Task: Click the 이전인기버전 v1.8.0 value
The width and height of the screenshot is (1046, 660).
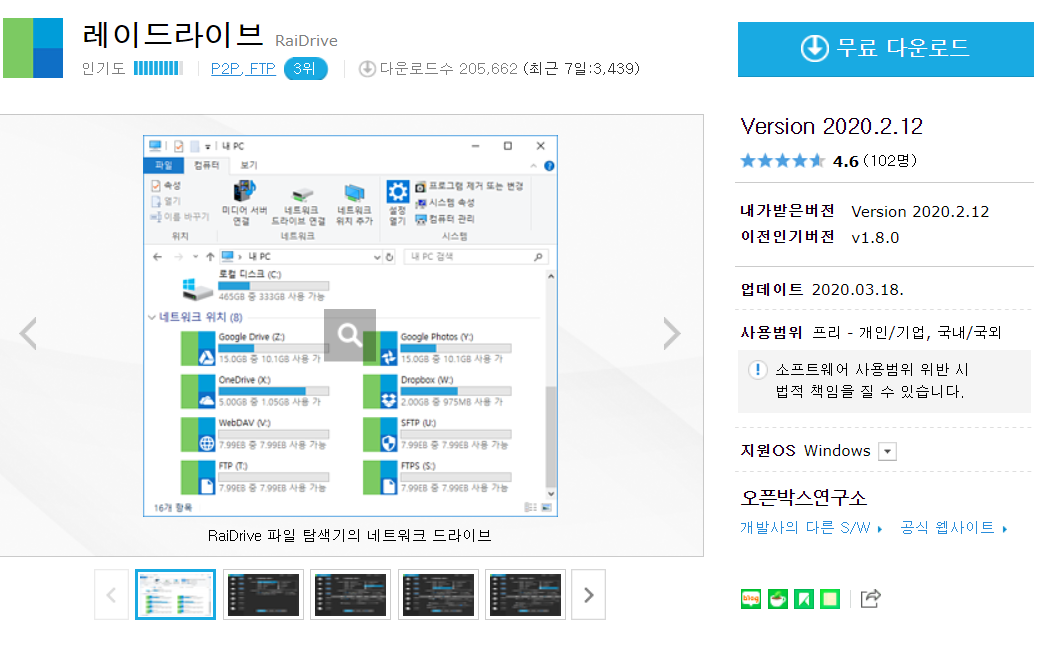Action: (x=875, y=238)
